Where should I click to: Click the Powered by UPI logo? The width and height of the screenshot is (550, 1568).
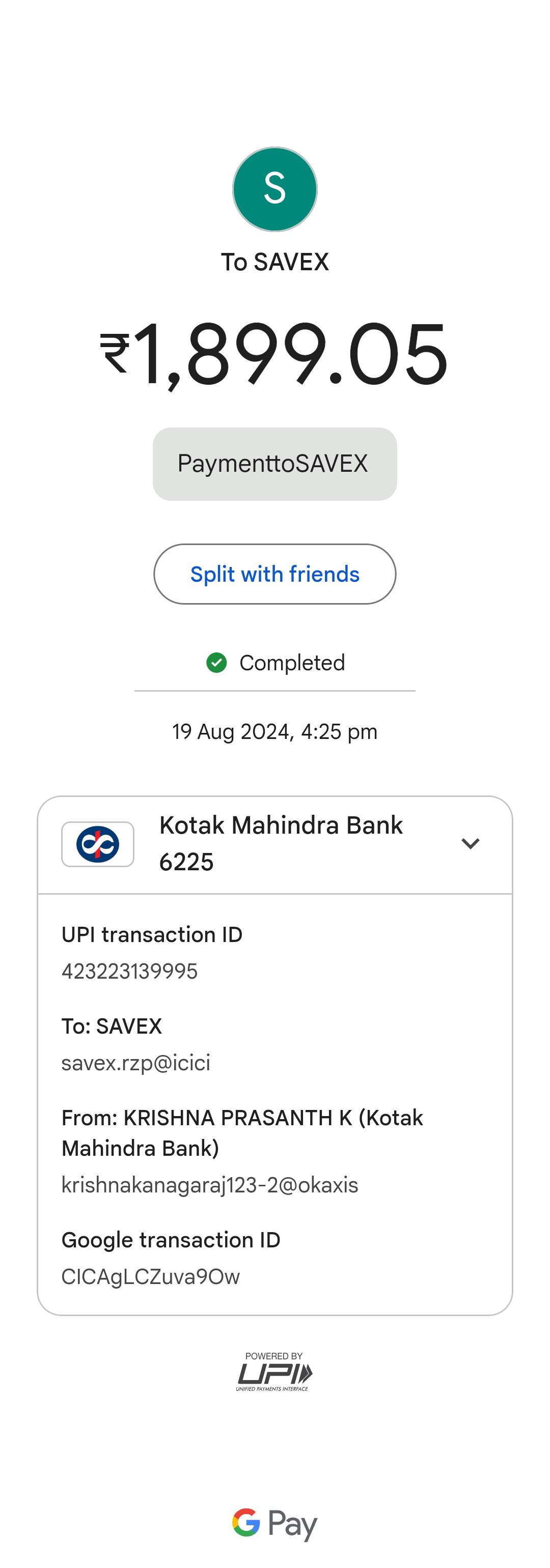click(x=274, y=1372)
